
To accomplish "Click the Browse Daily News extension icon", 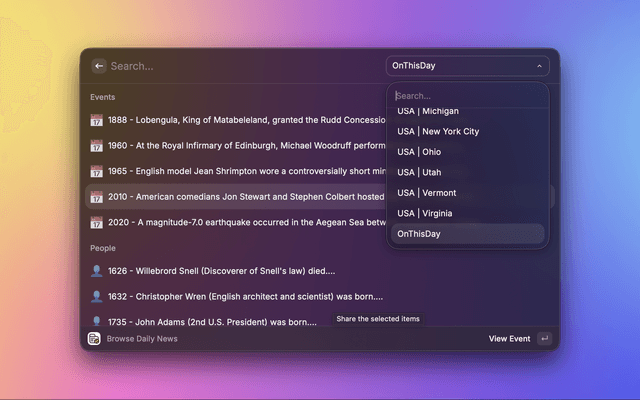I will click(94, 339).
